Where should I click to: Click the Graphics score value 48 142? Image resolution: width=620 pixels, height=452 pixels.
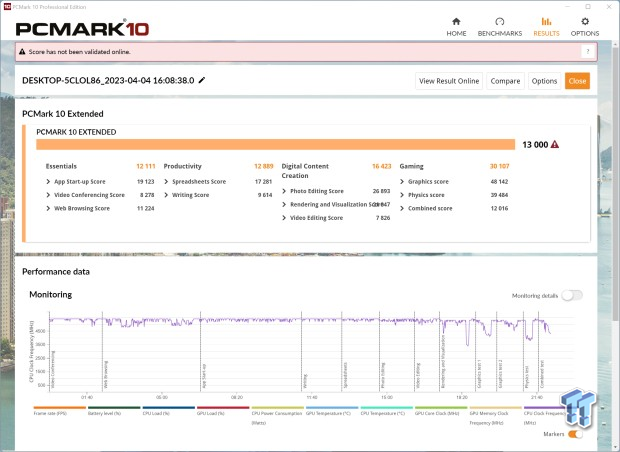pyautogui.click(x=499, y=182)
